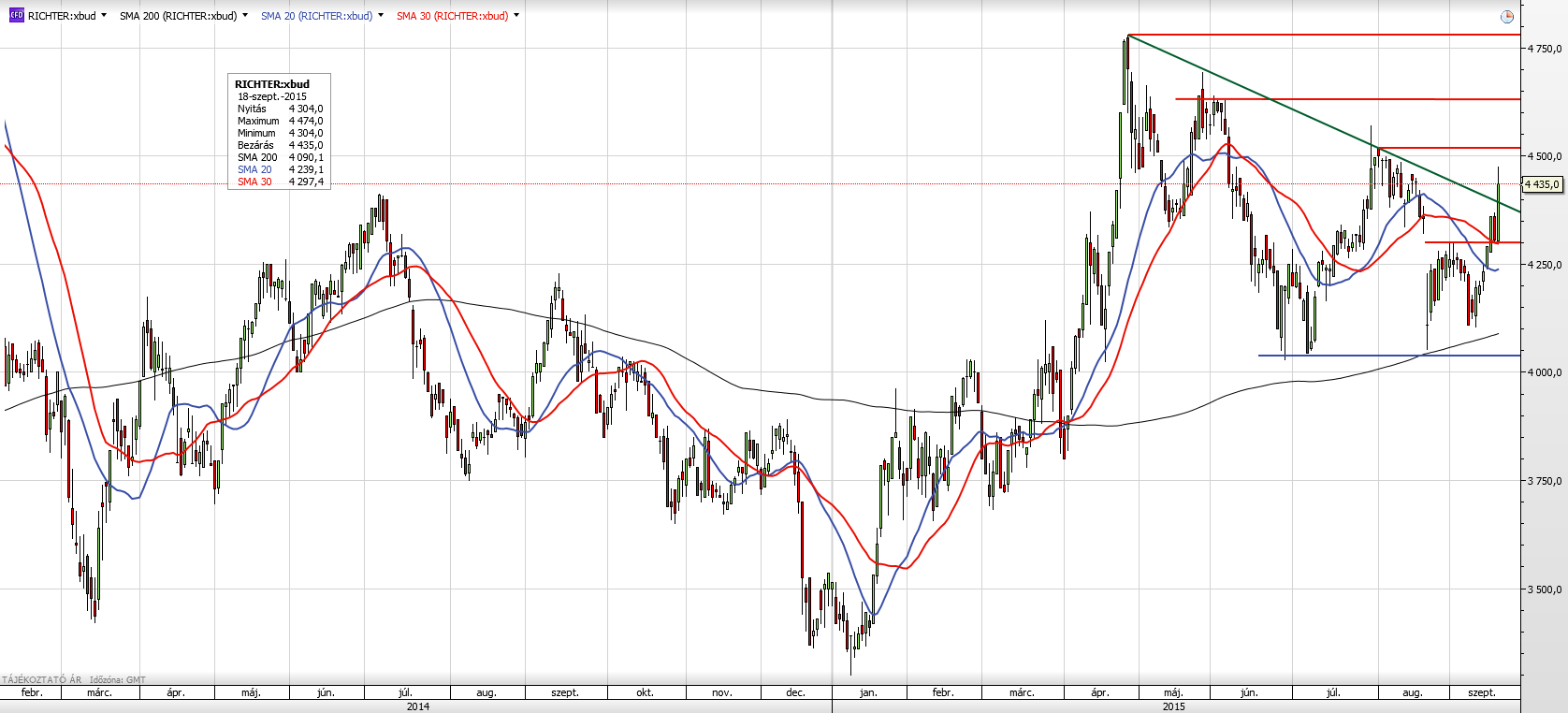Screen dimensions: 1568x713
Task: Click the 3 750,0 price axis label
Action: pos(1545,481)
